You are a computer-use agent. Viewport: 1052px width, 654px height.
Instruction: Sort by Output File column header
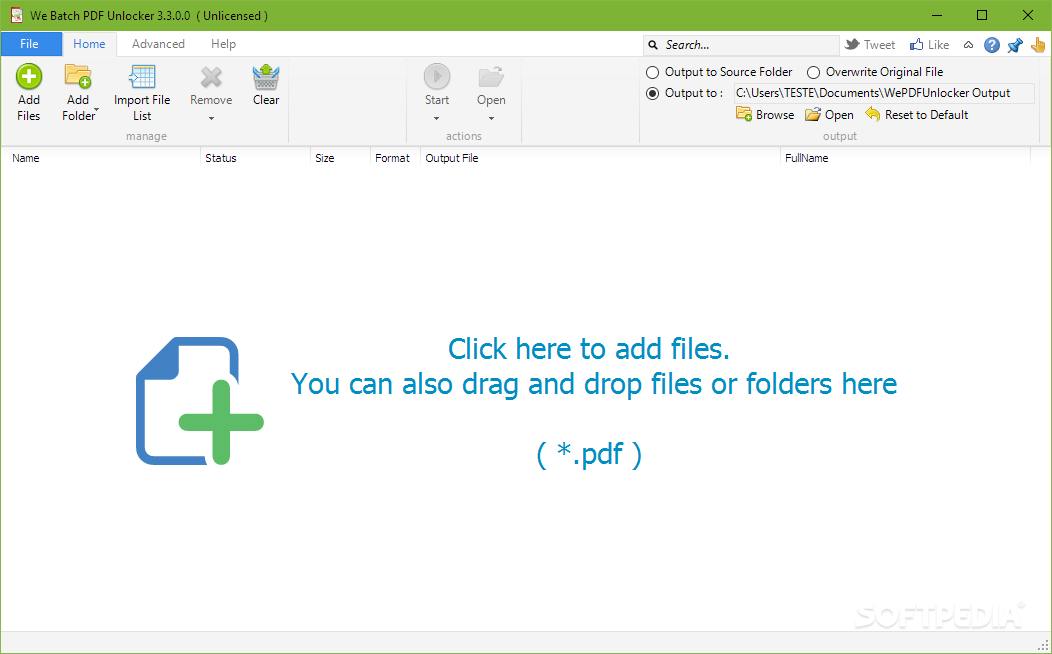click(600, 158)
